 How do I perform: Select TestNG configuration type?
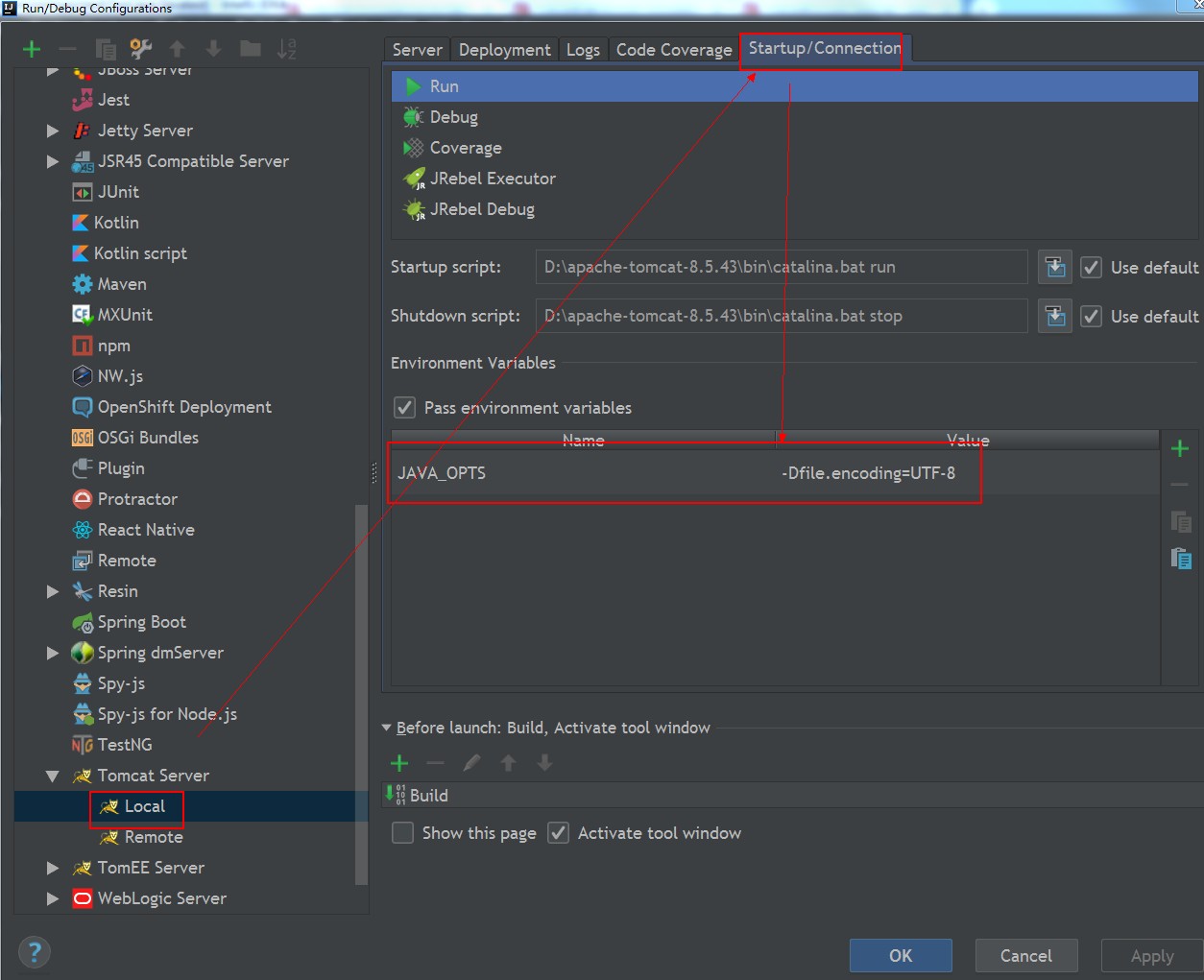coord(124,745)
